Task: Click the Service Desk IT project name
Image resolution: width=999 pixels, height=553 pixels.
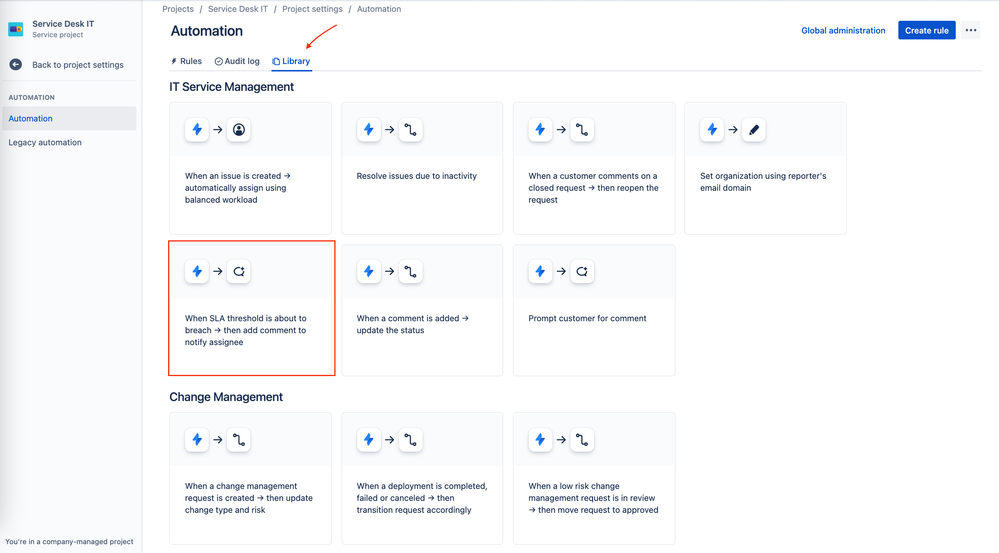Action: [63, 24]
